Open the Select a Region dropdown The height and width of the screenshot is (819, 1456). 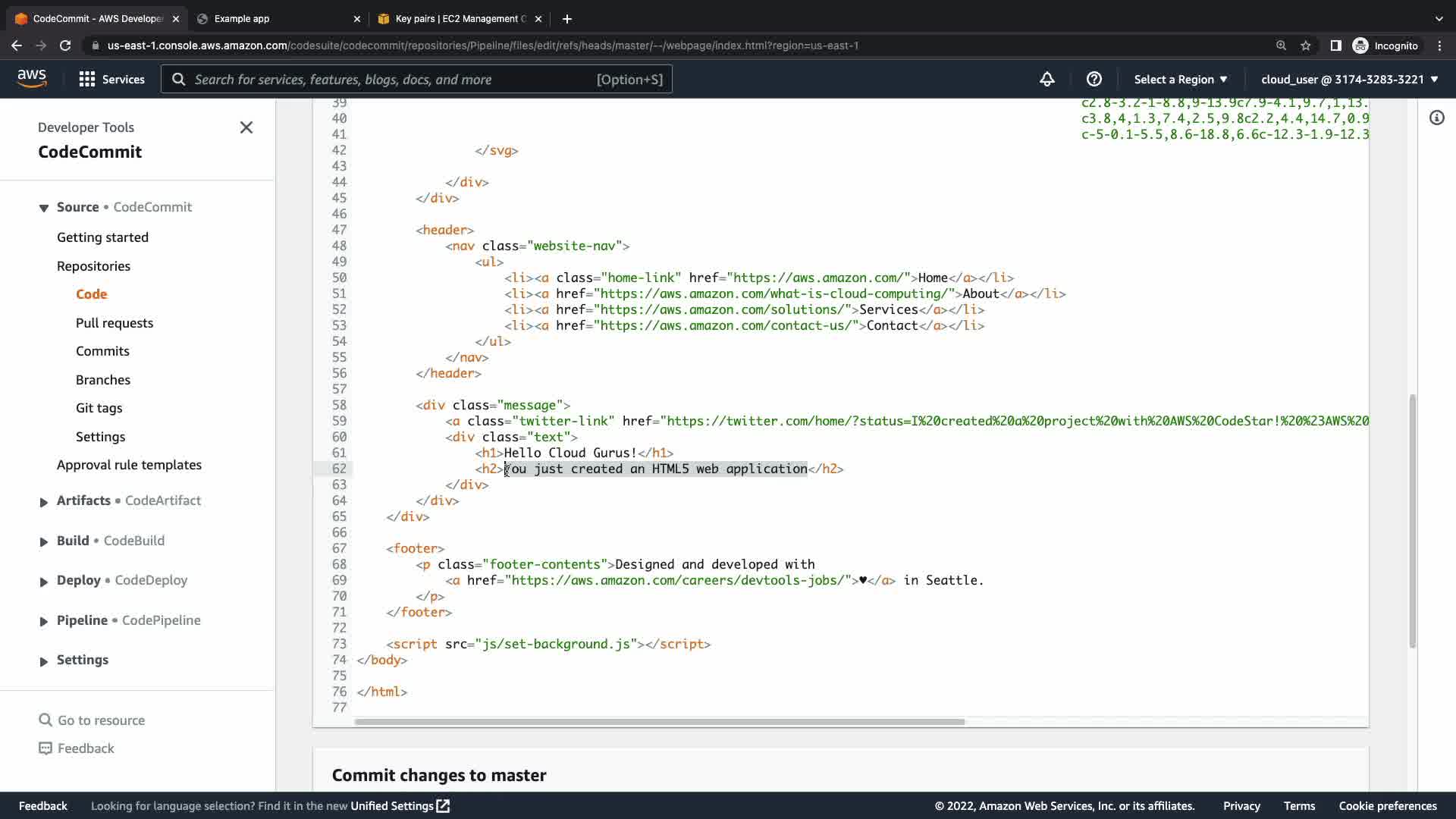1180,80
